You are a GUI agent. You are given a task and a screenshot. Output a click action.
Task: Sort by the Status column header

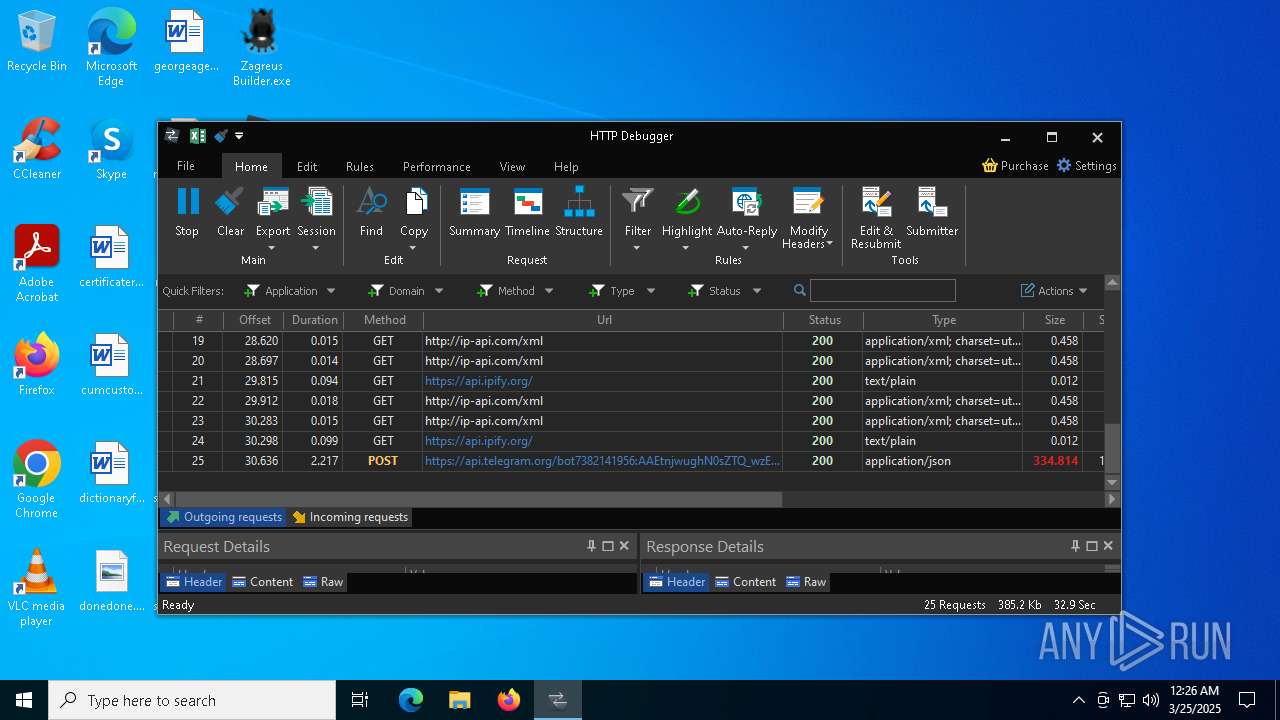click(824, 320)
